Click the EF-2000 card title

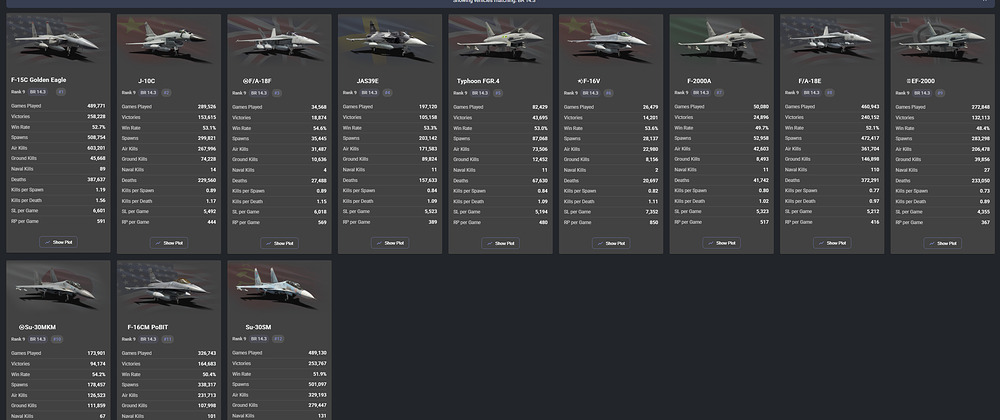tap(920, 81)
